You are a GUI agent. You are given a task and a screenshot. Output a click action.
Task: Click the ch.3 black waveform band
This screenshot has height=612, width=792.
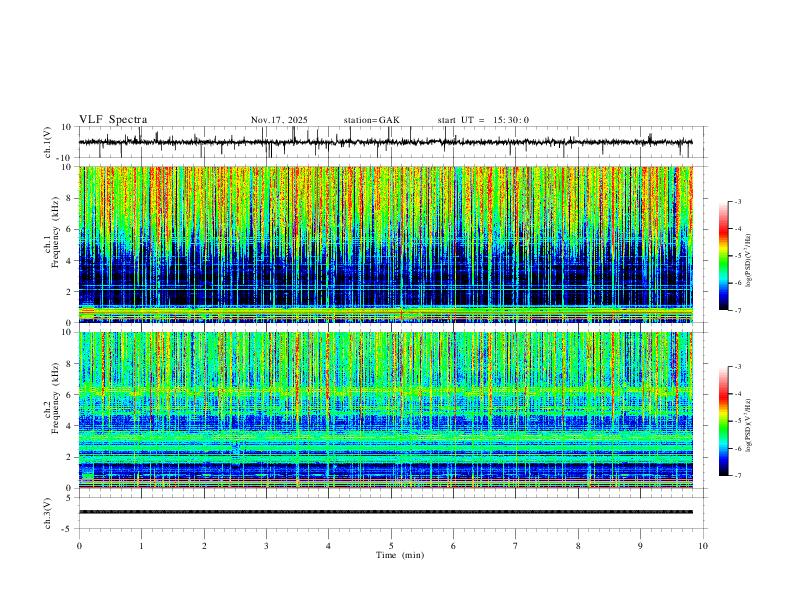tap(385, 512)
